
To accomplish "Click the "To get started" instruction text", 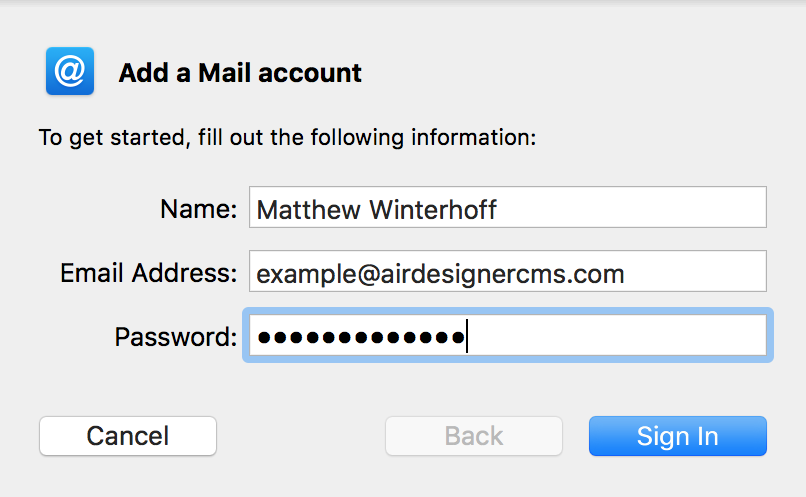I will [x=287, y=137].
